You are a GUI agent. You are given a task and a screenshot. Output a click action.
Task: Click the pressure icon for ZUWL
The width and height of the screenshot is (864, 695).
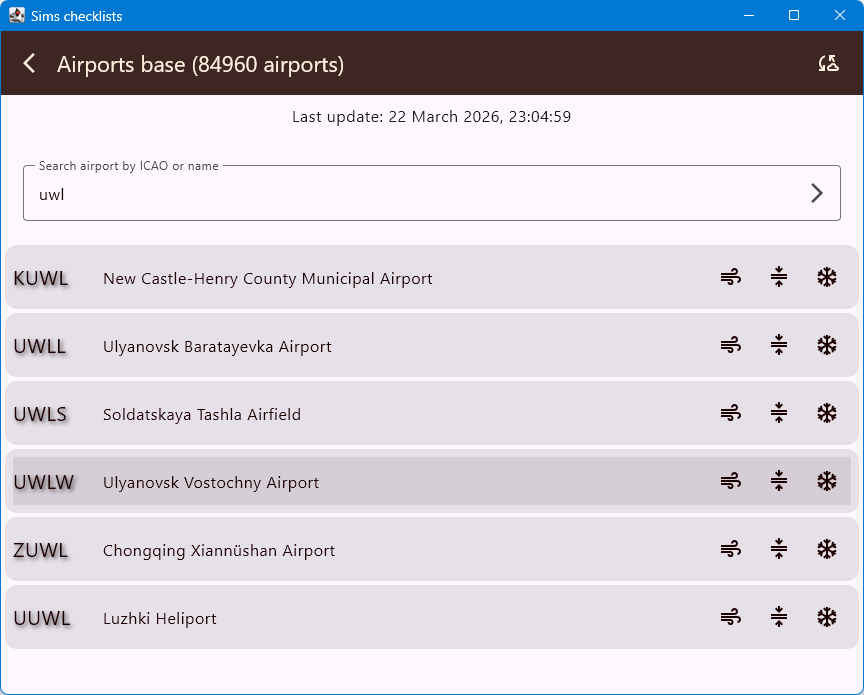pyautogui.click(x=779, y=549)
